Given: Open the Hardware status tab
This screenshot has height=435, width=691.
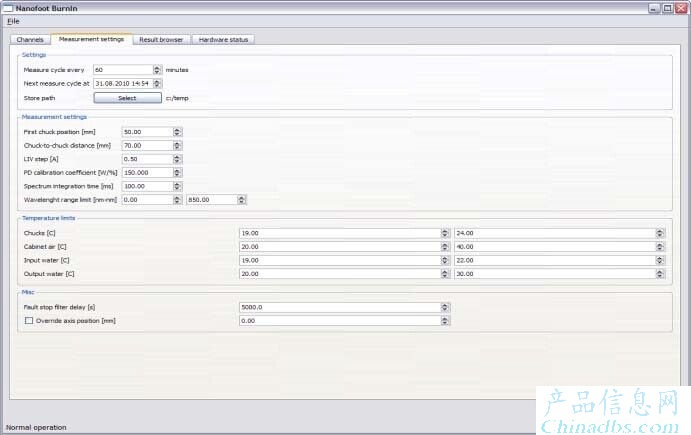Looking at the screenshot, I should click(x=223, y=40).
